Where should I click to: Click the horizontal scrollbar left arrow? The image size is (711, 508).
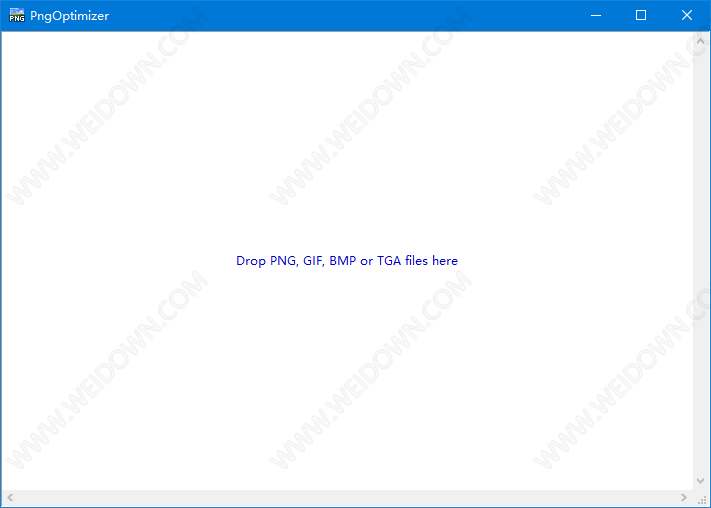[10, 498]
